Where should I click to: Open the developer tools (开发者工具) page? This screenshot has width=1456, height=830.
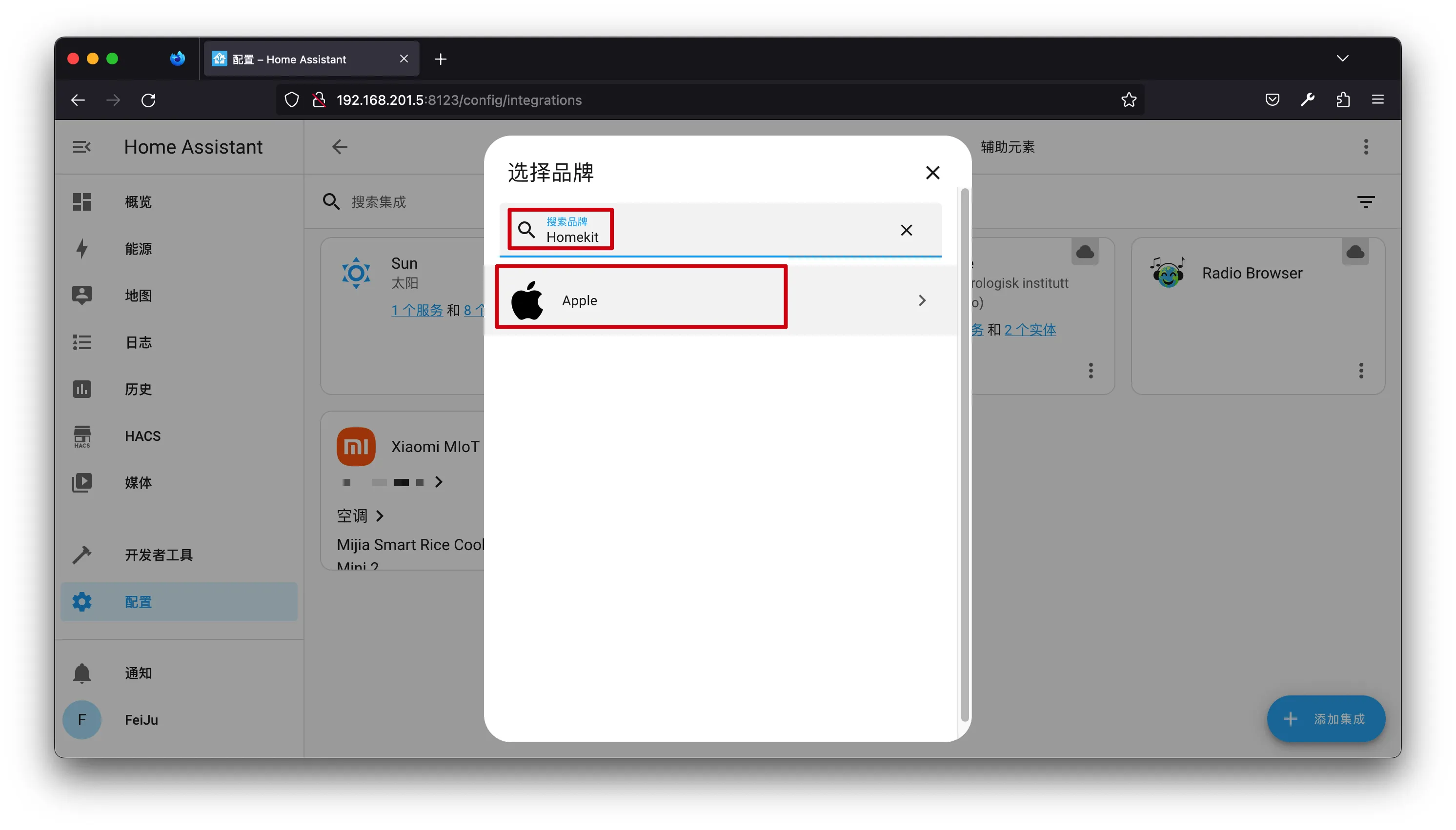pos(159,554)
